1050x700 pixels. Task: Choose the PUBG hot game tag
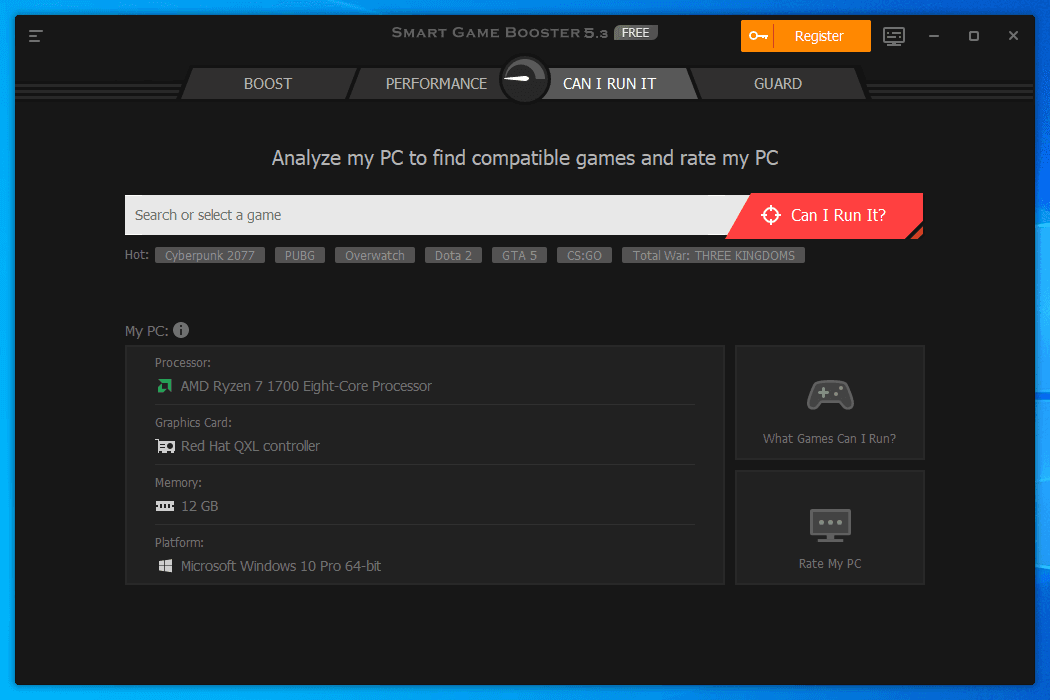click(299, 255)
